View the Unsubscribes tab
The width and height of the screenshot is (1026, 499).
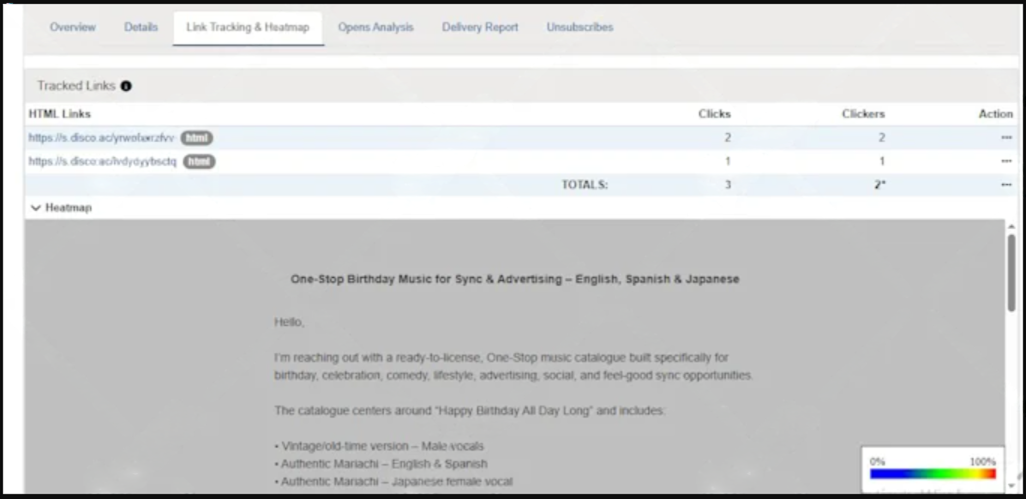580,27
